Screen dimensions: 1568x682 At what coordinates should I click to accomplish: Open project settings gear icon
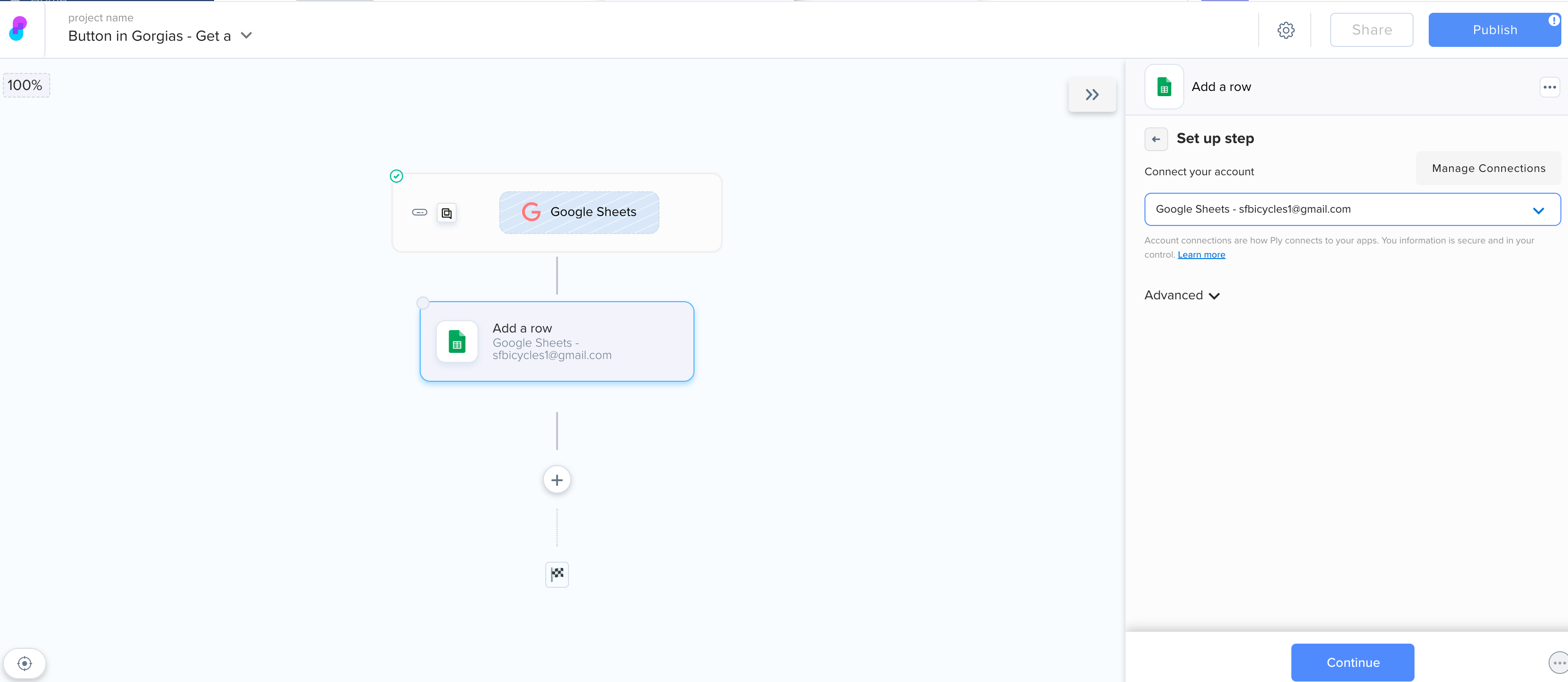1286,30
